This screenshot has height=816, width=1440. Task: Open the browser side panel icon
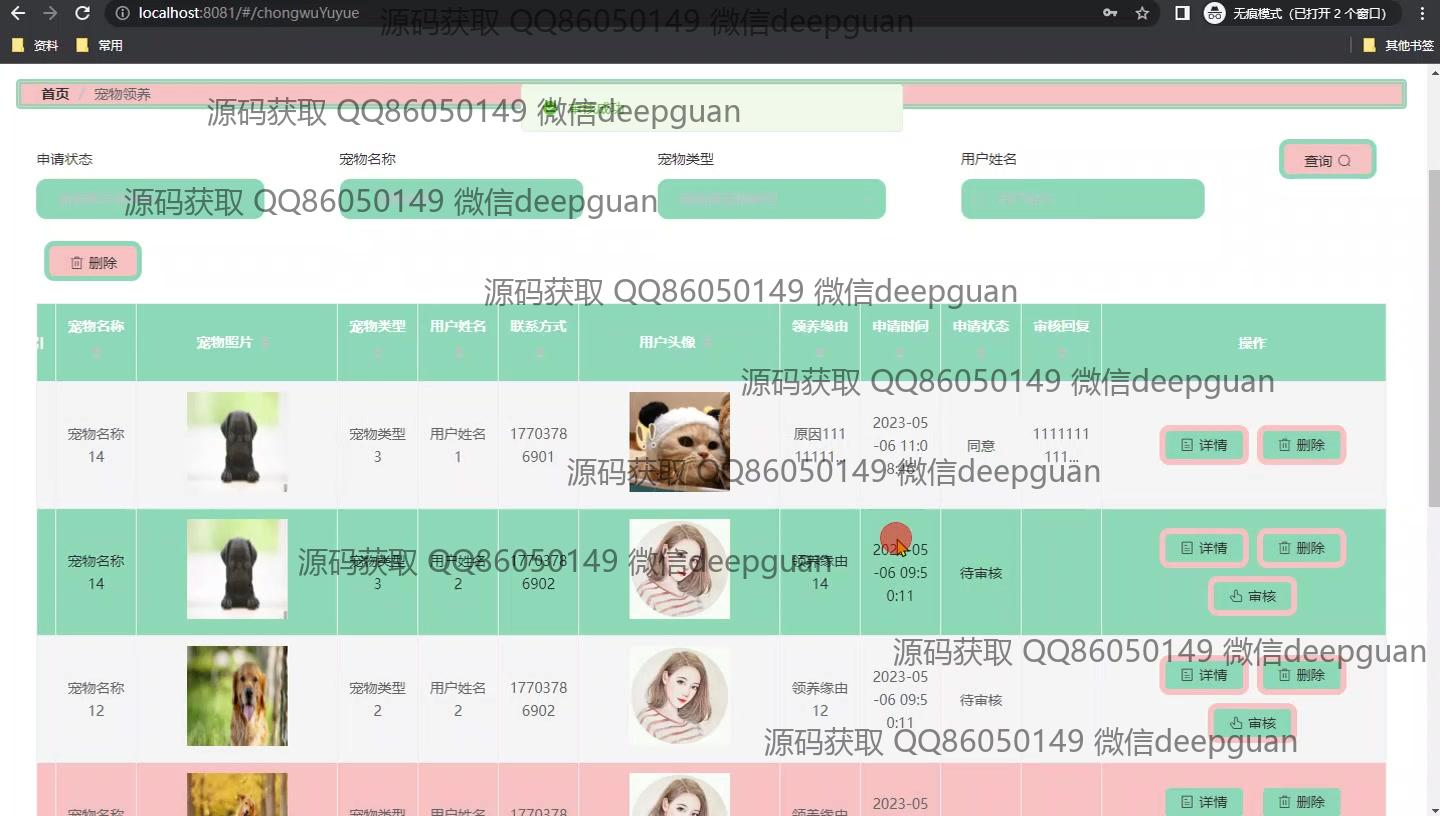[1182, 14]
